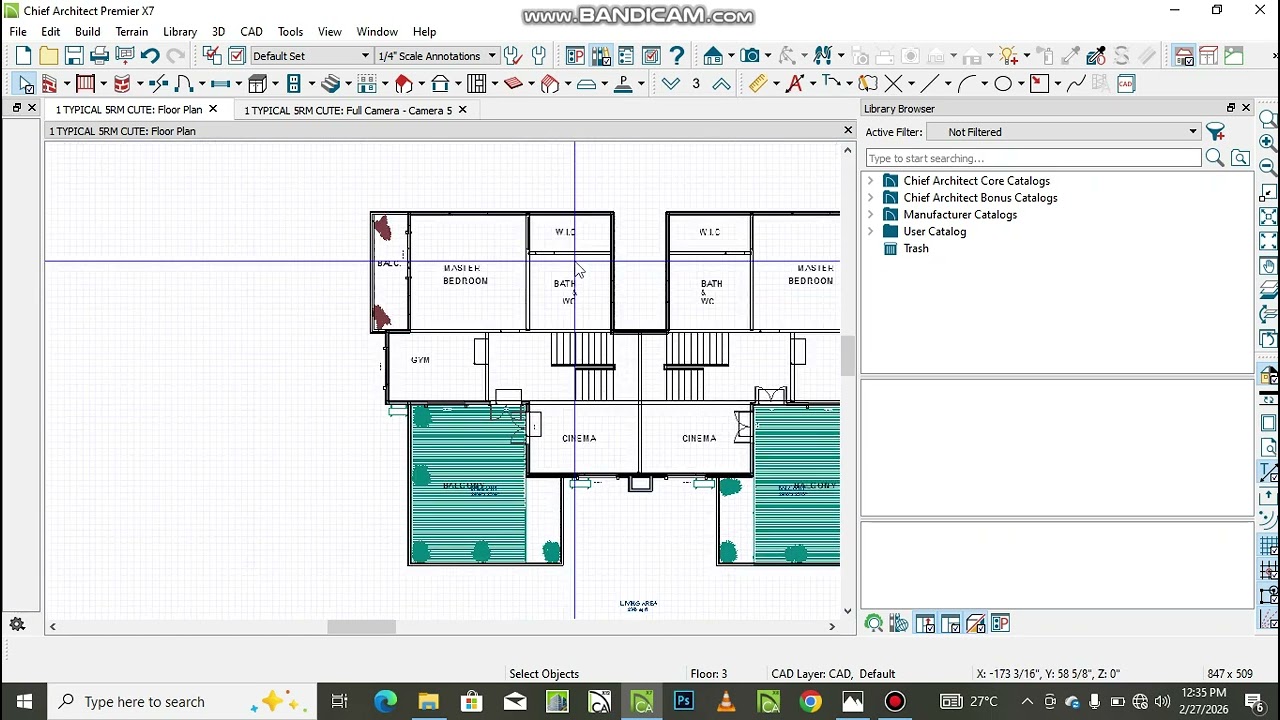This screenshot has width=1280, height=720.
Task: Open the Library menu
Action: pyautogui.click(x=180, y=32)
